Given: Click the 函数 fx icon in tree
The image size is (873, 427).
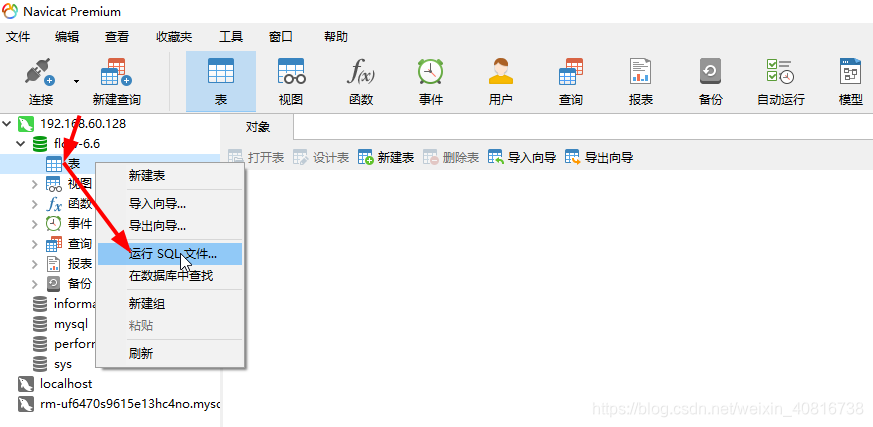Looking at the screenshot, I should (x=54, y=204).
